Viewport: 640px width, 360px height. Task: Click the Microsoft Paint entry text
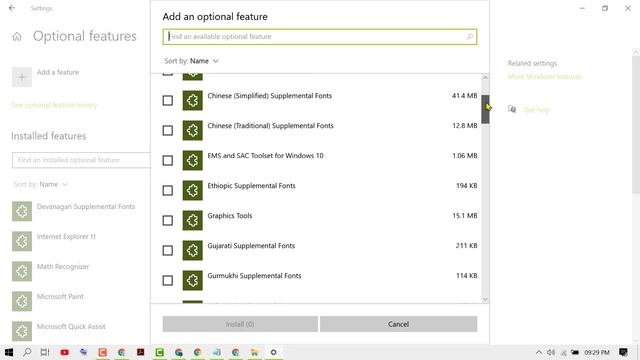[x=60, y=296]
